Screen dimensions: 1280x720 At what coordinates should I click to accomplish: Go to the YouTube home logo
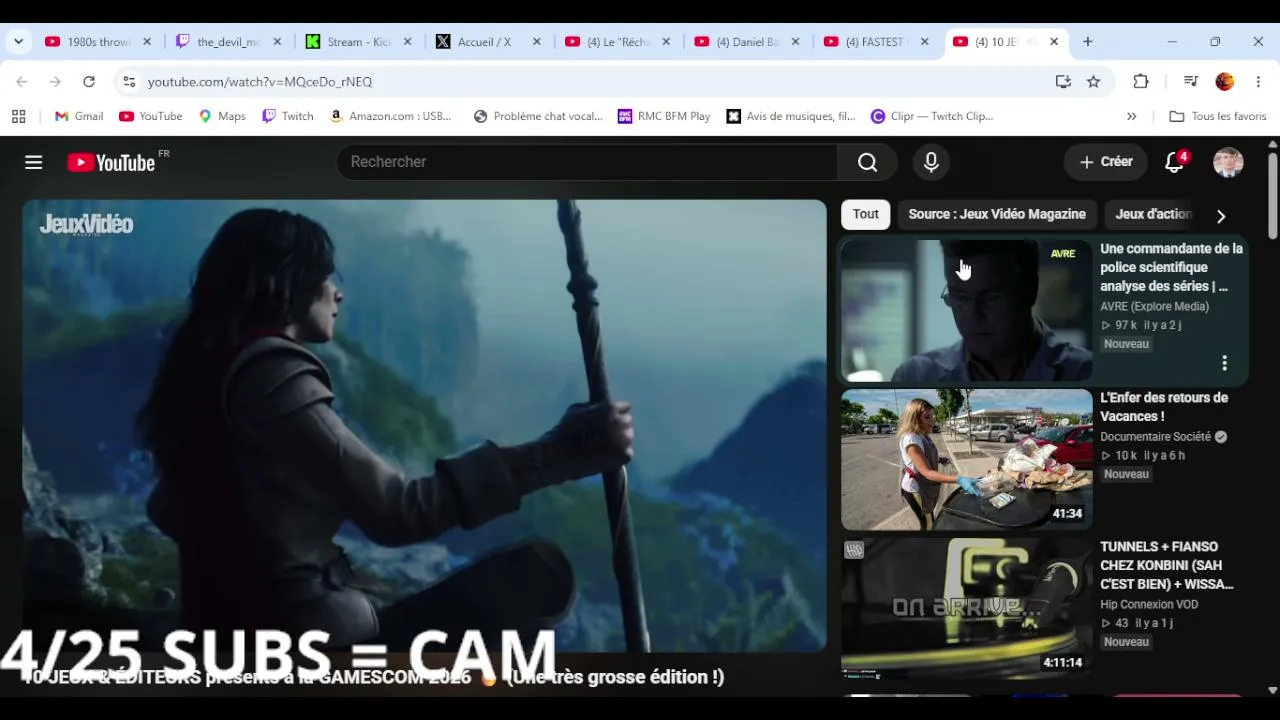pos(111,162)
